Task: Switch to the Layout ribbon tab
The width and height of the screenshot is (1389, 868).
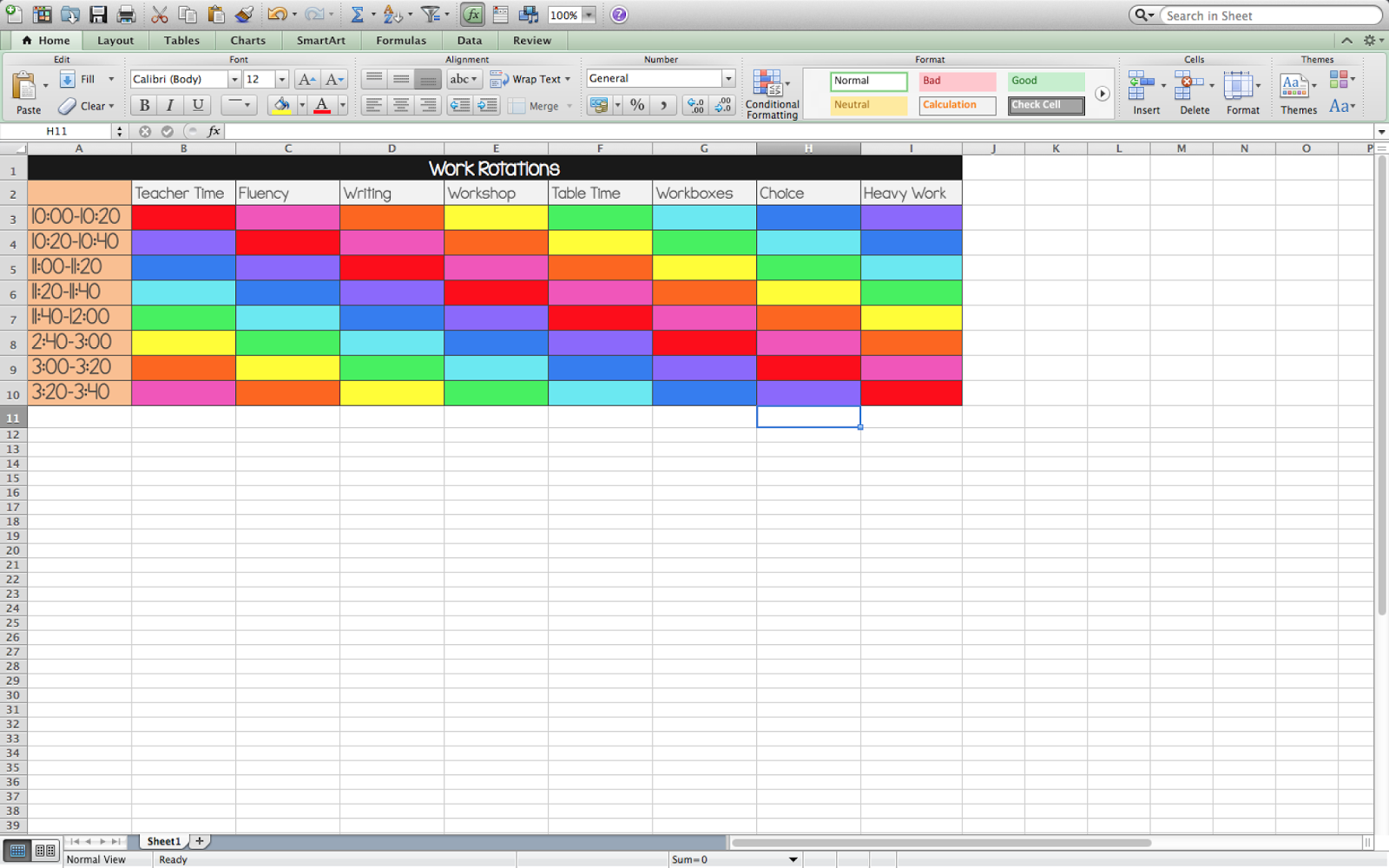Action: [115, 41]
